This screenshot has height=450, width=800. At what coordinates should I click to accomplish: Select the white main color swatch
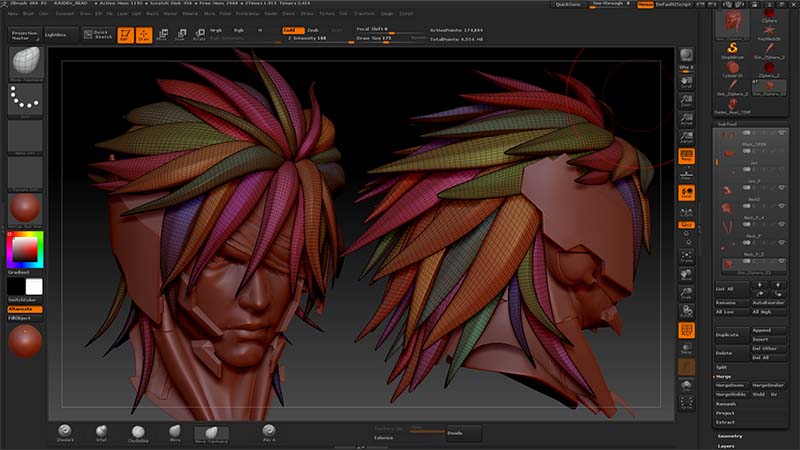pos(34,286)
